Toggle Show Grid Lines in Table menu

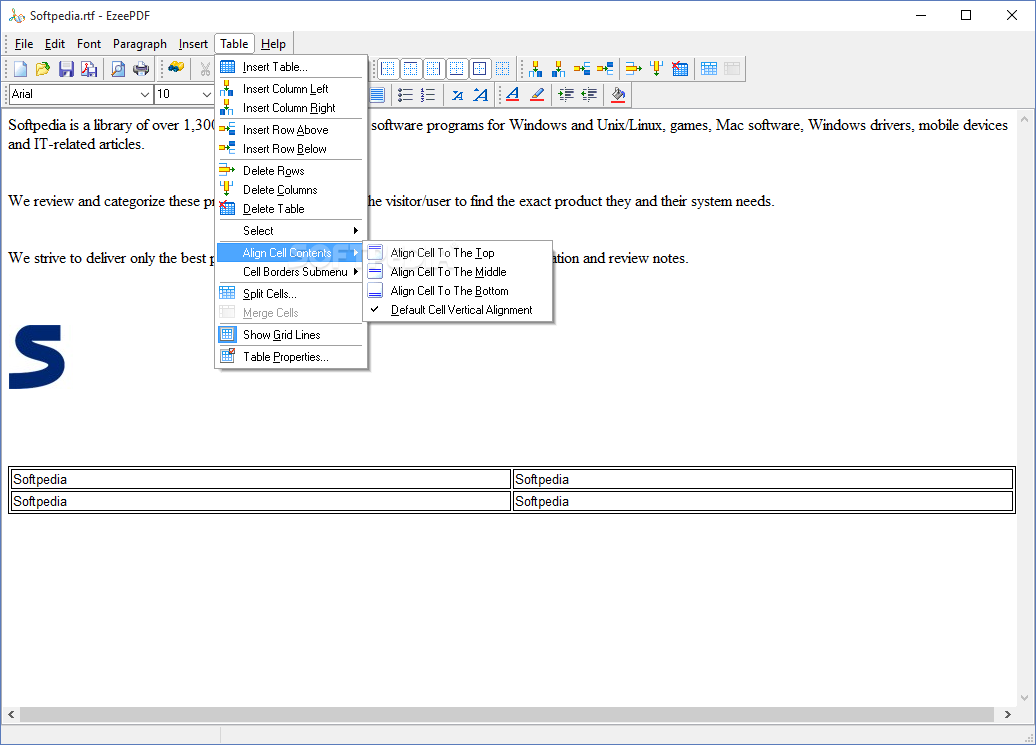(x=291, y=335)
